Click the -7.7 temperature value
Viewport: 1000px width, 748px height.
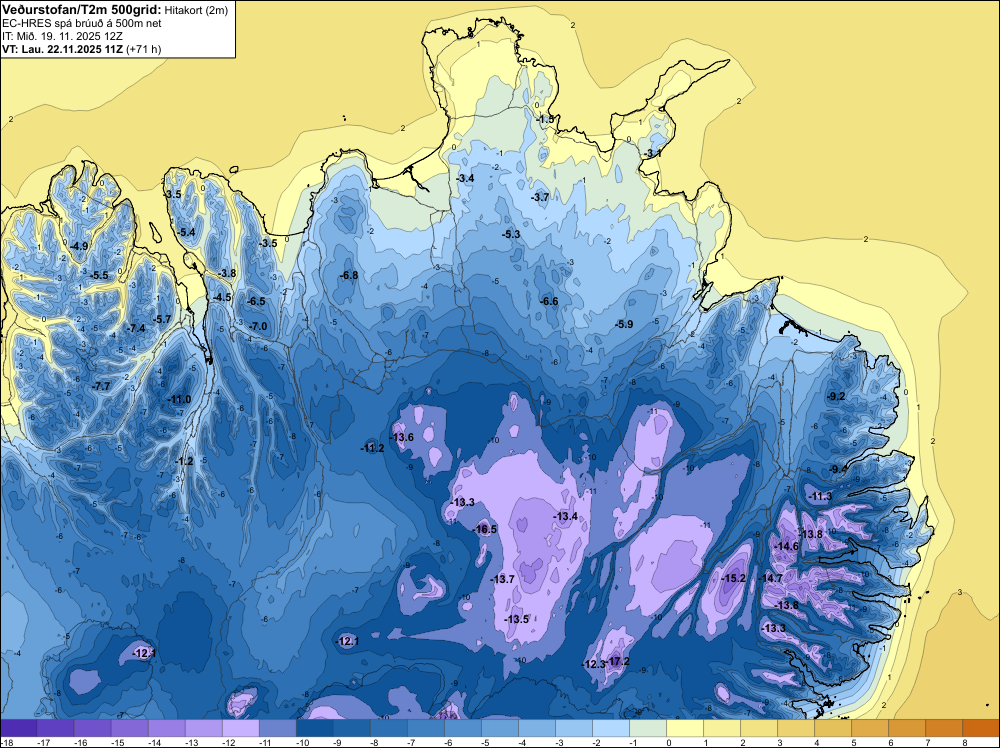point(101,386)
